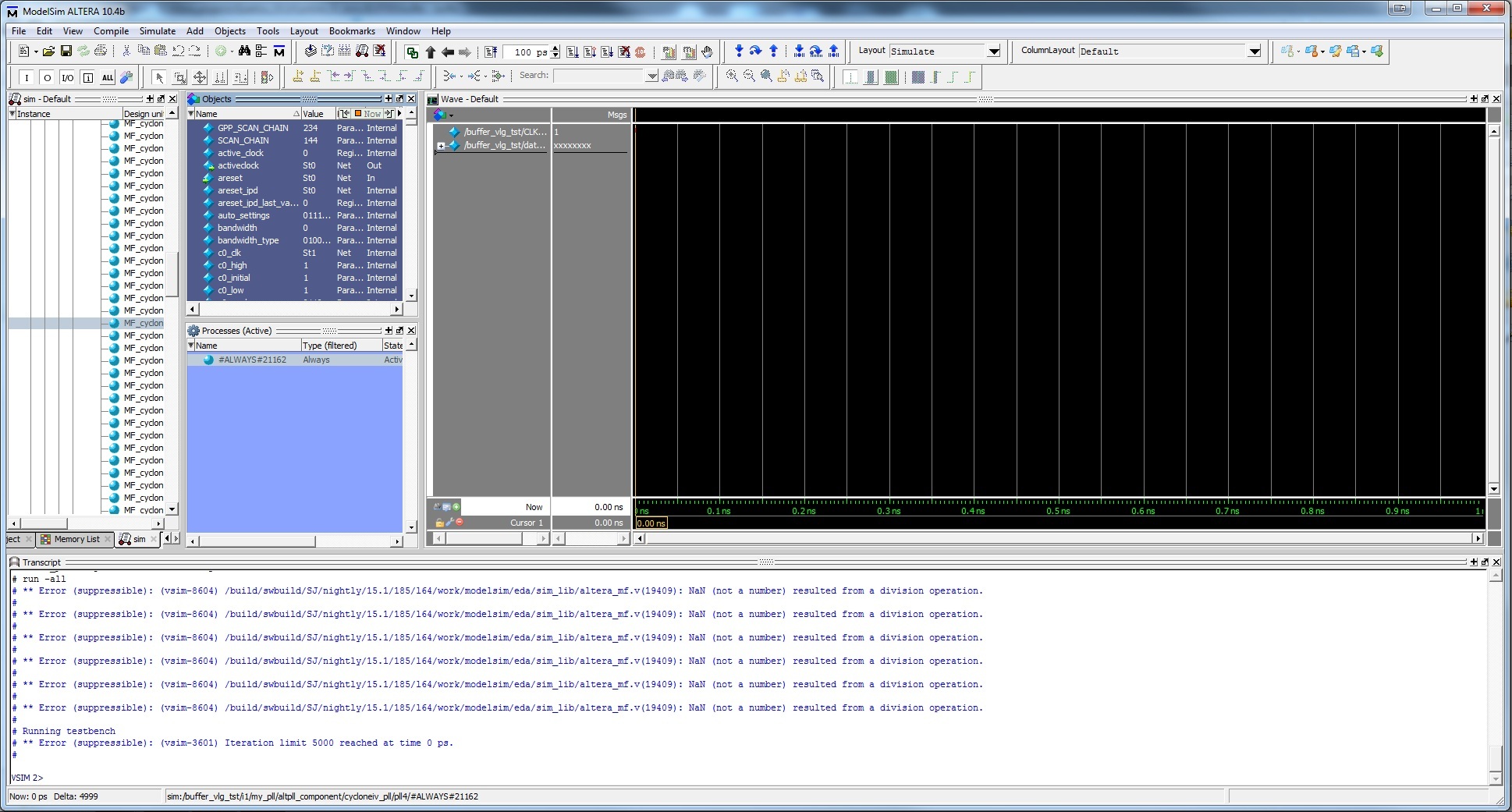Image resolution: width=1512 pixels, height=812 pixels.
Task: Click the 'Value' column header in Objects
Action: (318, 114)
